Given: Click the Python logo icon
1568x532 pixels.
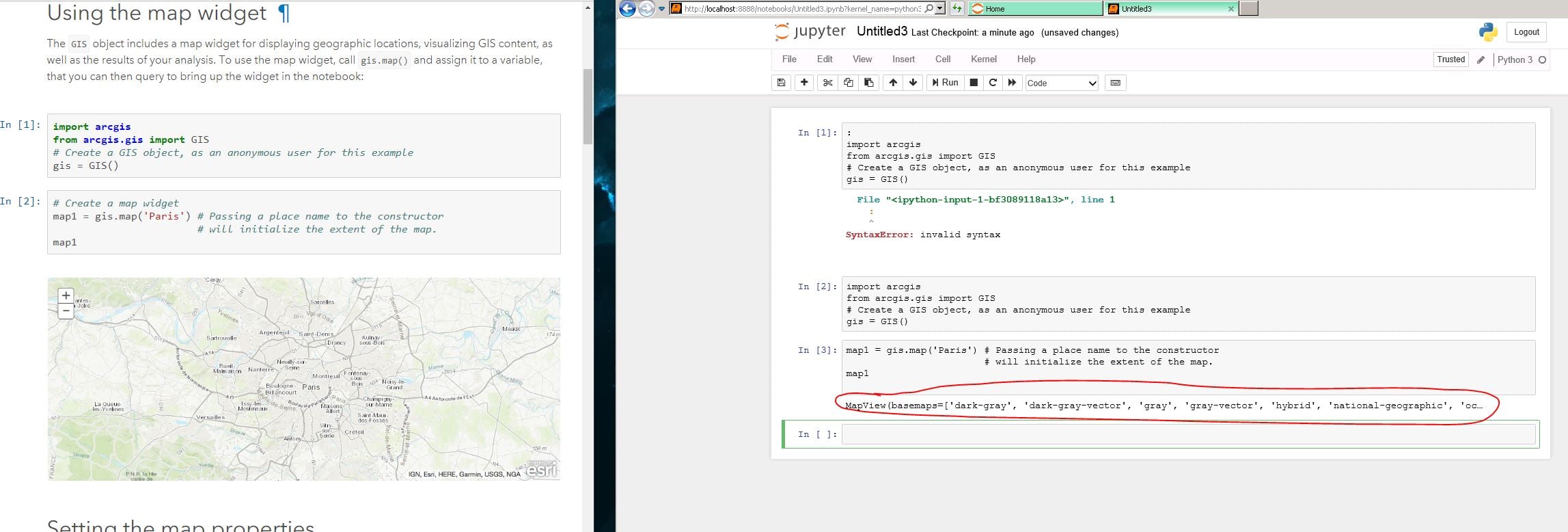Looking at the screenshot, I should [1488, 32].
